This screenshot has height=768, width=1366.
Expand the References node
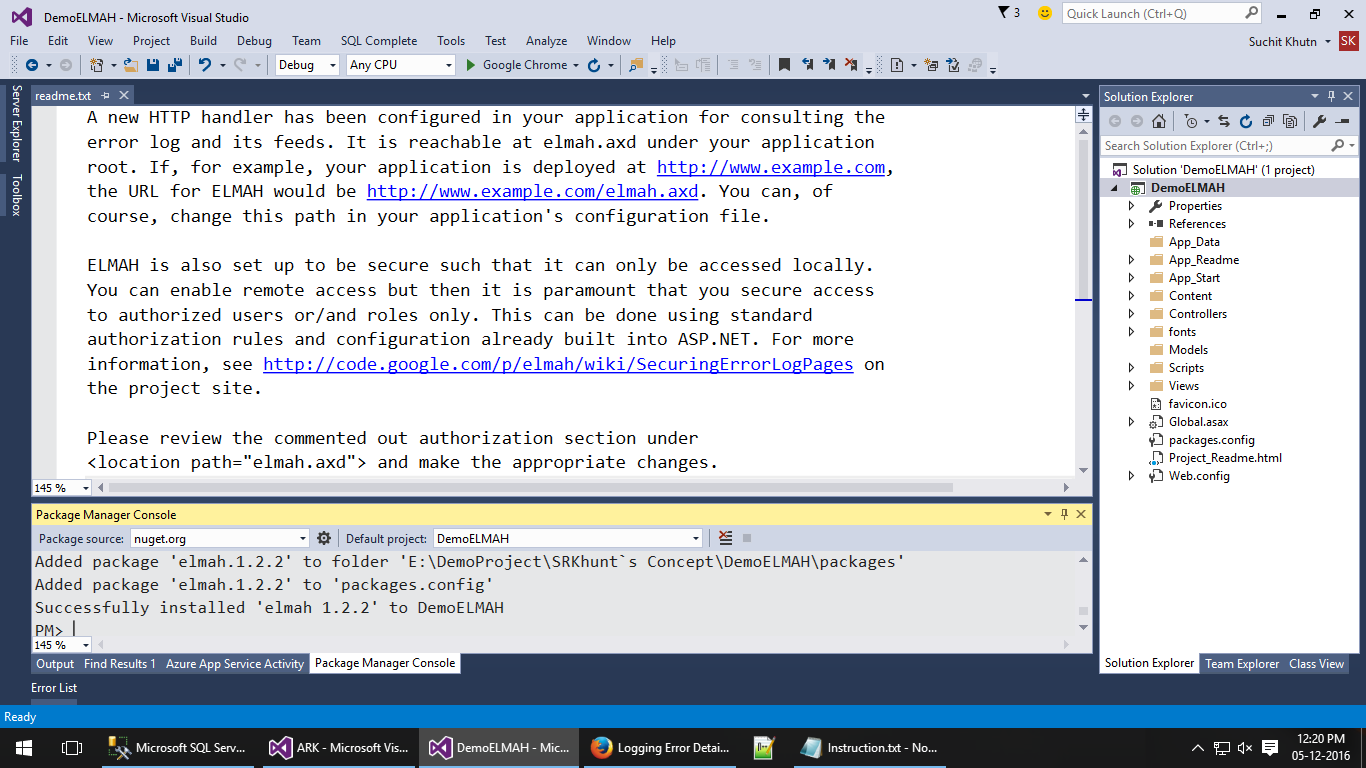(x=1132, y=224)
